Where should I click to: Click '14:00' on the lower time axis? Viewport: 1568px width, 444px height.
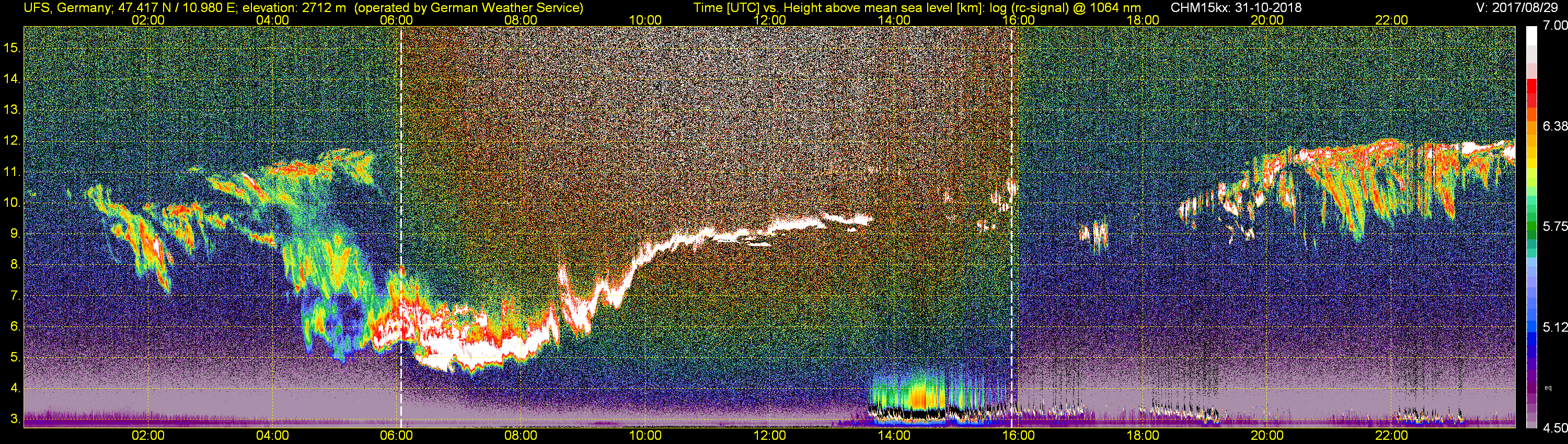click(894, 436)
